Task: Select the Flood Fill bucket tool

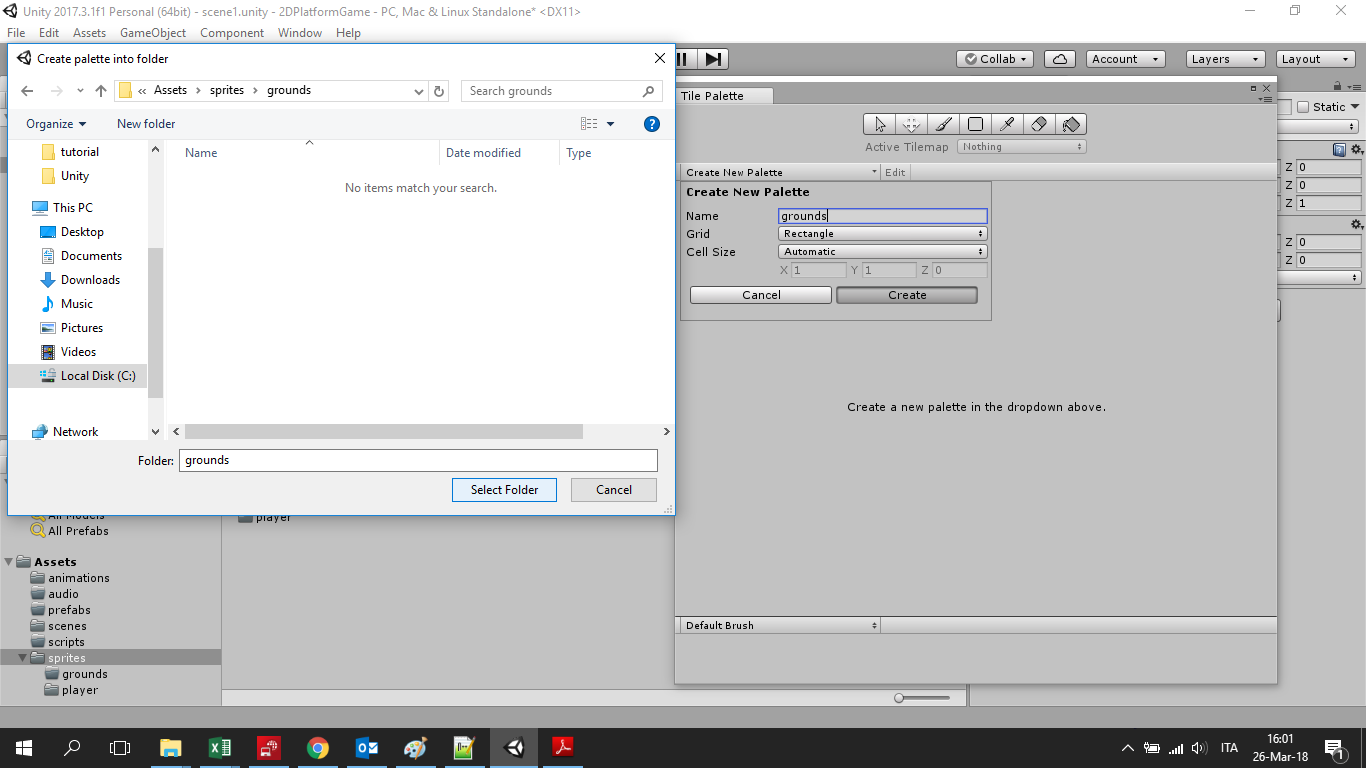Action: [1071, 125]
